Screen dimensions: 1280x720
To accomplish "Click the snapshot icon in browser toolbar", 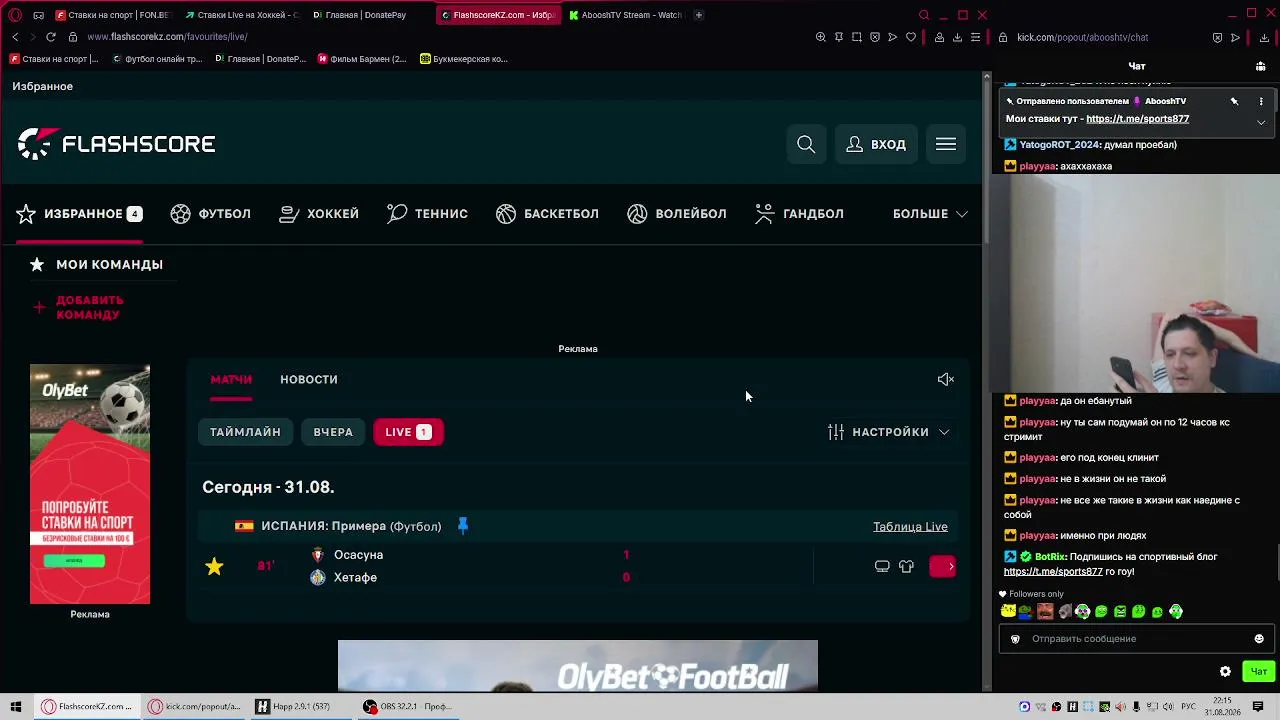I will pos(857,37).
